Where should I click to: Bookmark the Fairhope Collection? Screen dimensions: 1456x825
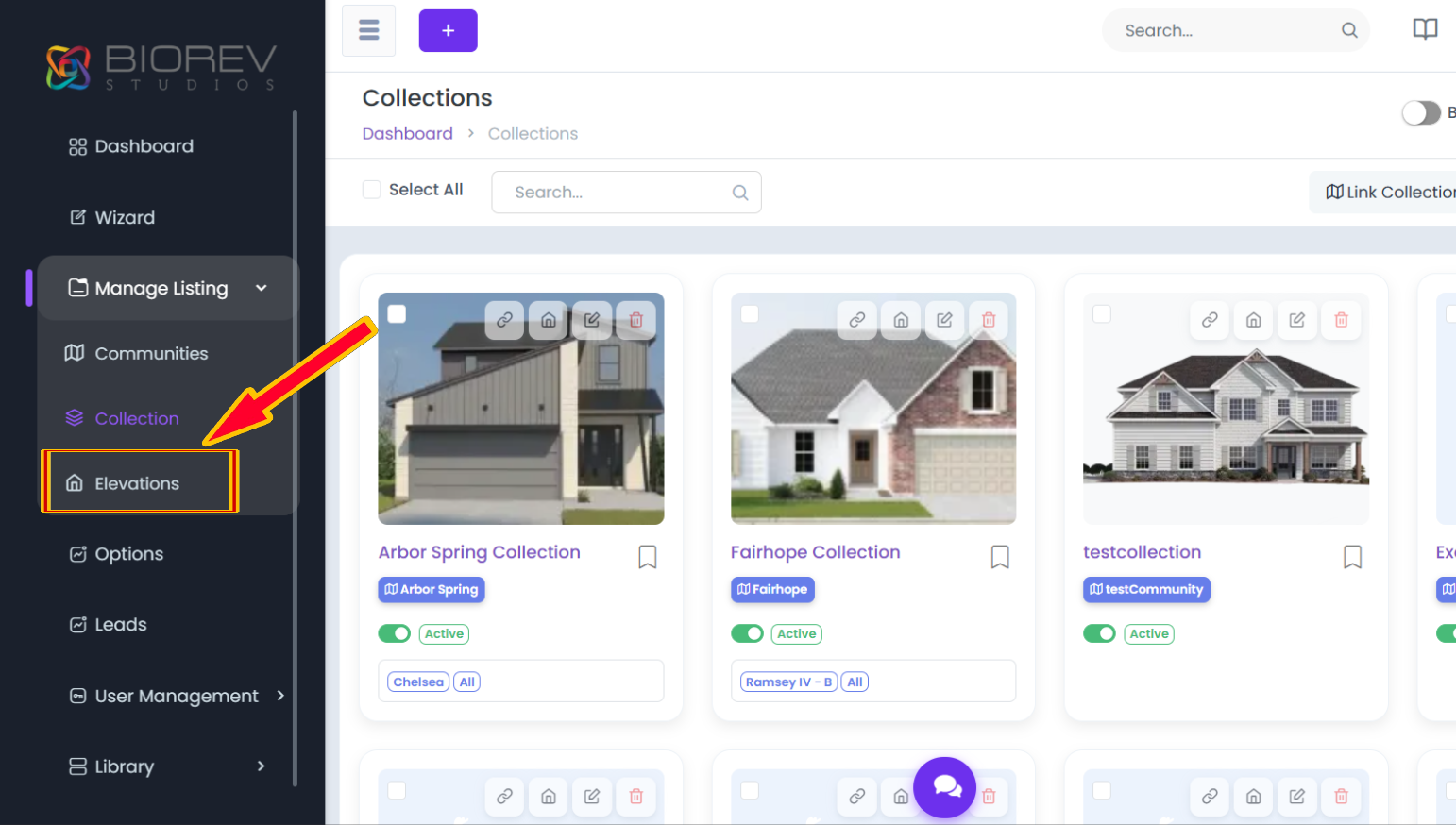[1000, 557]
